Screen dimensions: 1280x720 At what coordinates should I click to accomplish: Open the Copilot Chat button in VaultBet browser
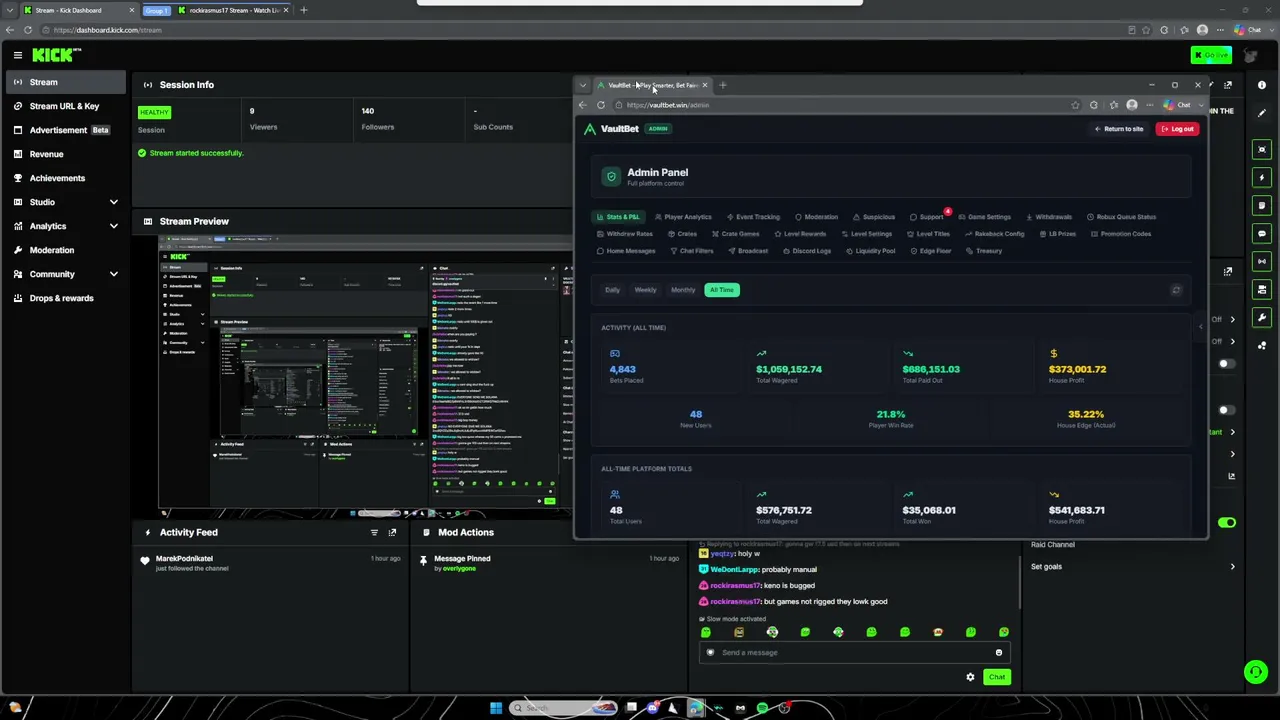[x=1177, y=105]
